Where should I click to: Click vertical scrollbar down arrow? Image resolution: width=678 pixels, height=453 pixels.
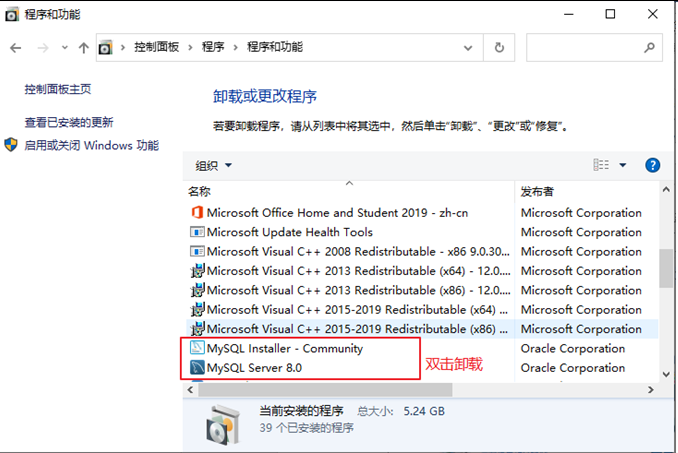(x=666, y=374)
